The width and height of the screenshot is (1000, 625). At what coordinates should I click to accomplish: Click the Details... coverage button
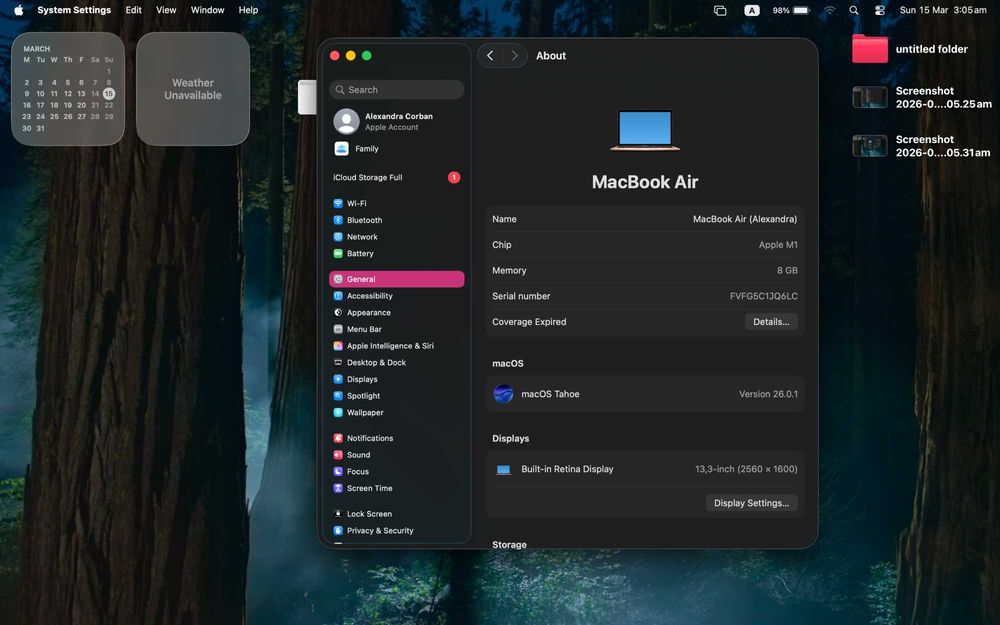pyautogui.click(x=771, y=322)
